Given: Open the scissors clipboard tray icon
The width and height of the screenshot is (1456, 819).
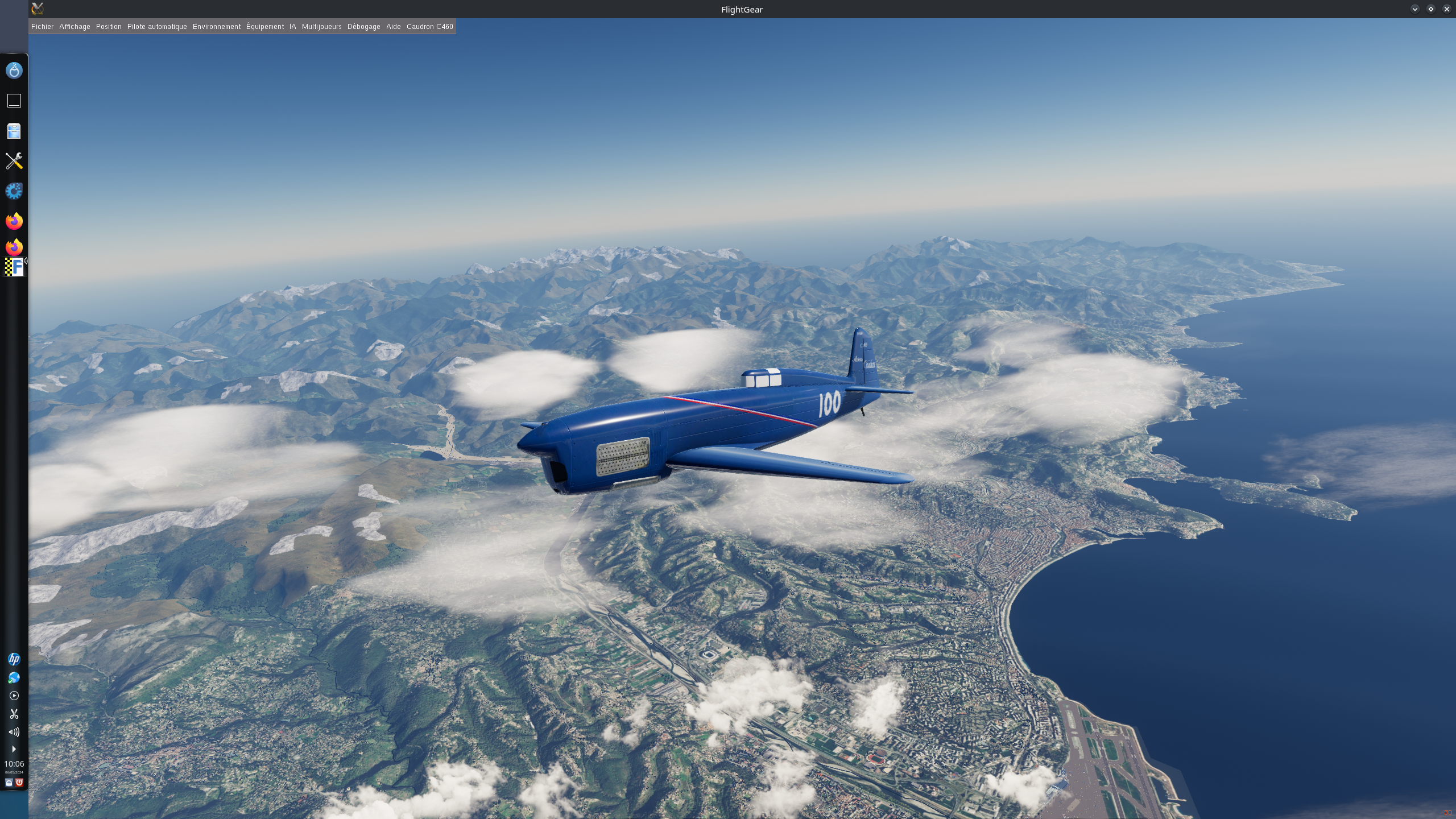Looking at the screenshot, I should click(x=14, y=714).
